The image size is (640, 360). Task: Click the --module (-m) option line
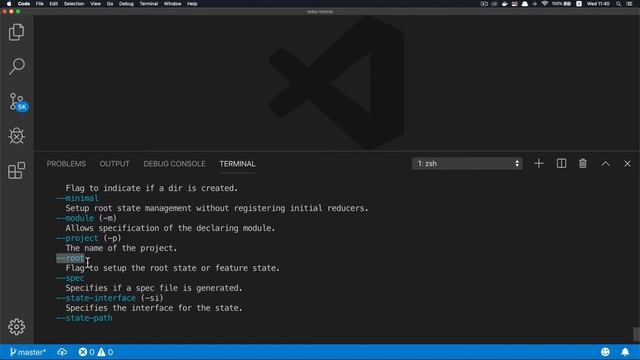[x=87, y=218]
